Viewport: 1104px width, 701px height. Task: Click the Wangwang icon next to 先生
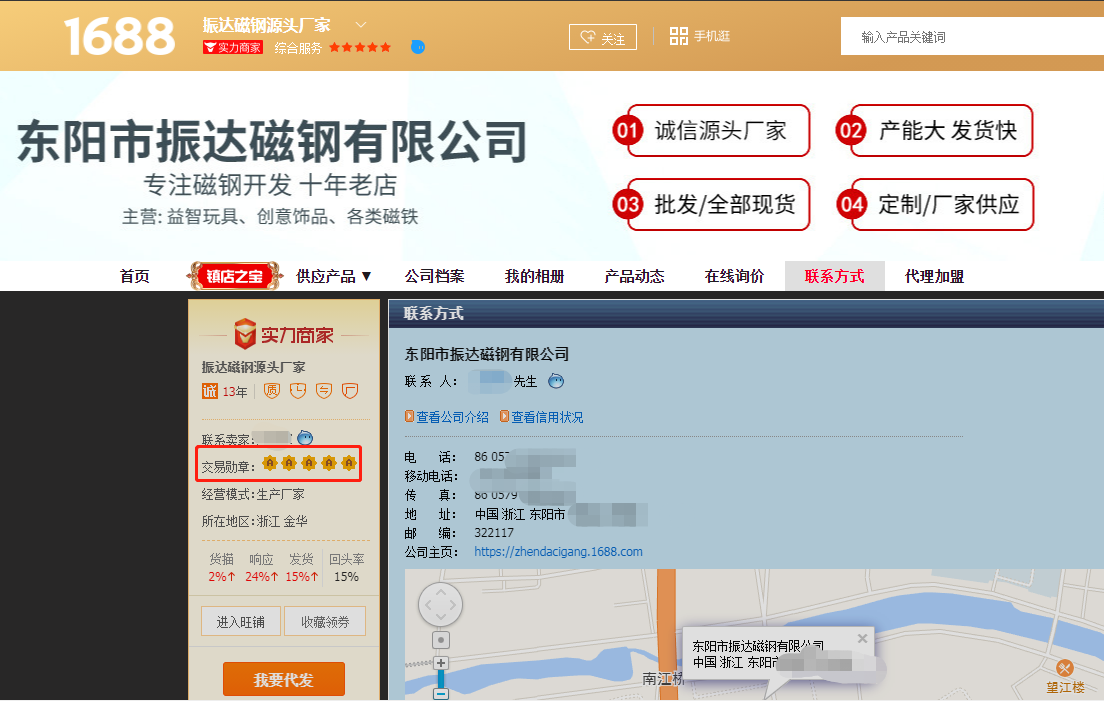point(556,381)
